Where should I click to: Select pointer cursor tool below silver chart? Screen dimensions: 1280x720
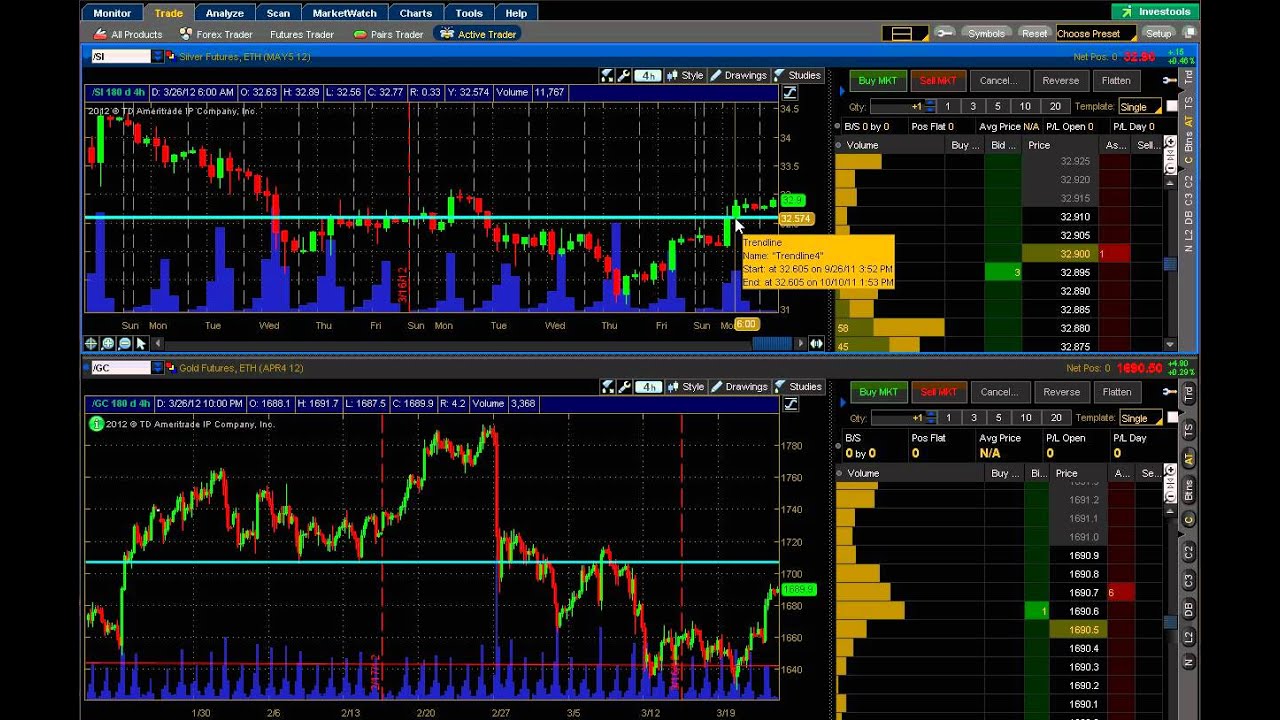tap(141, 343)
